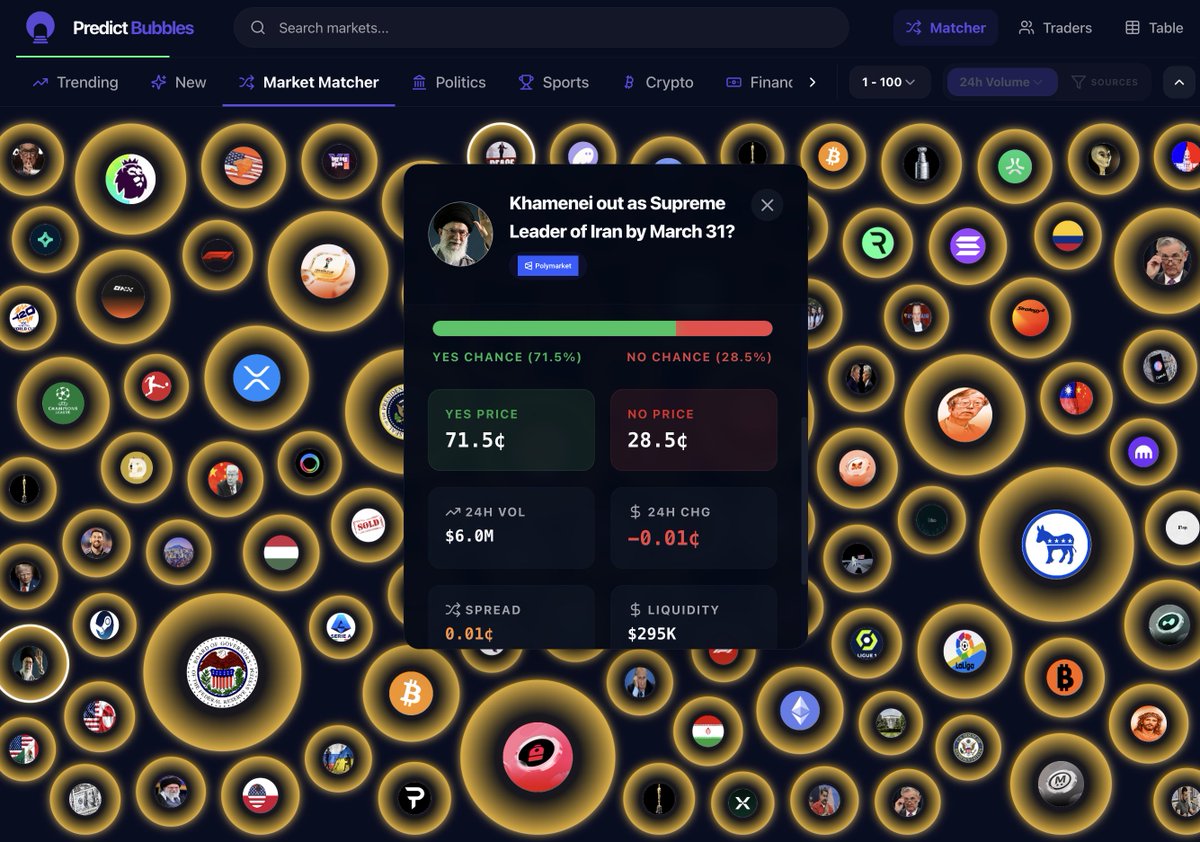
Task: Select the XRP bubble
Action: pyautogui.click(x=257, y=378)
